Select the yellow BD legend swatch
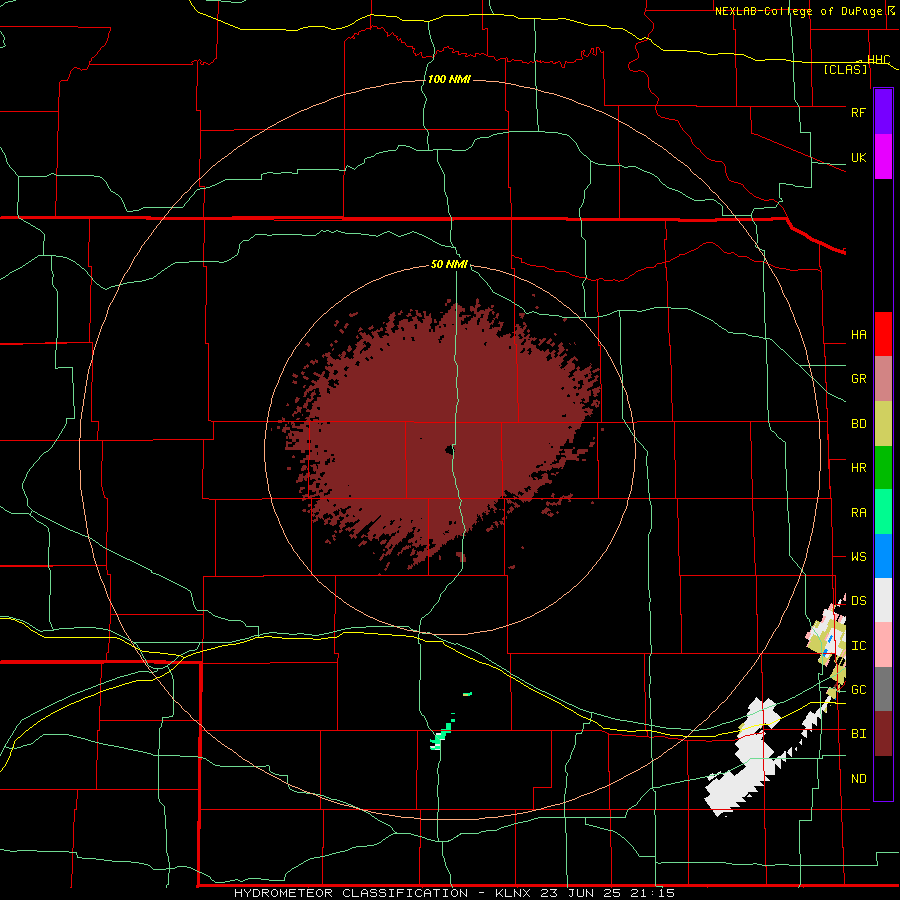The height and width of the screenshot is (900, 900). [883, 424]
